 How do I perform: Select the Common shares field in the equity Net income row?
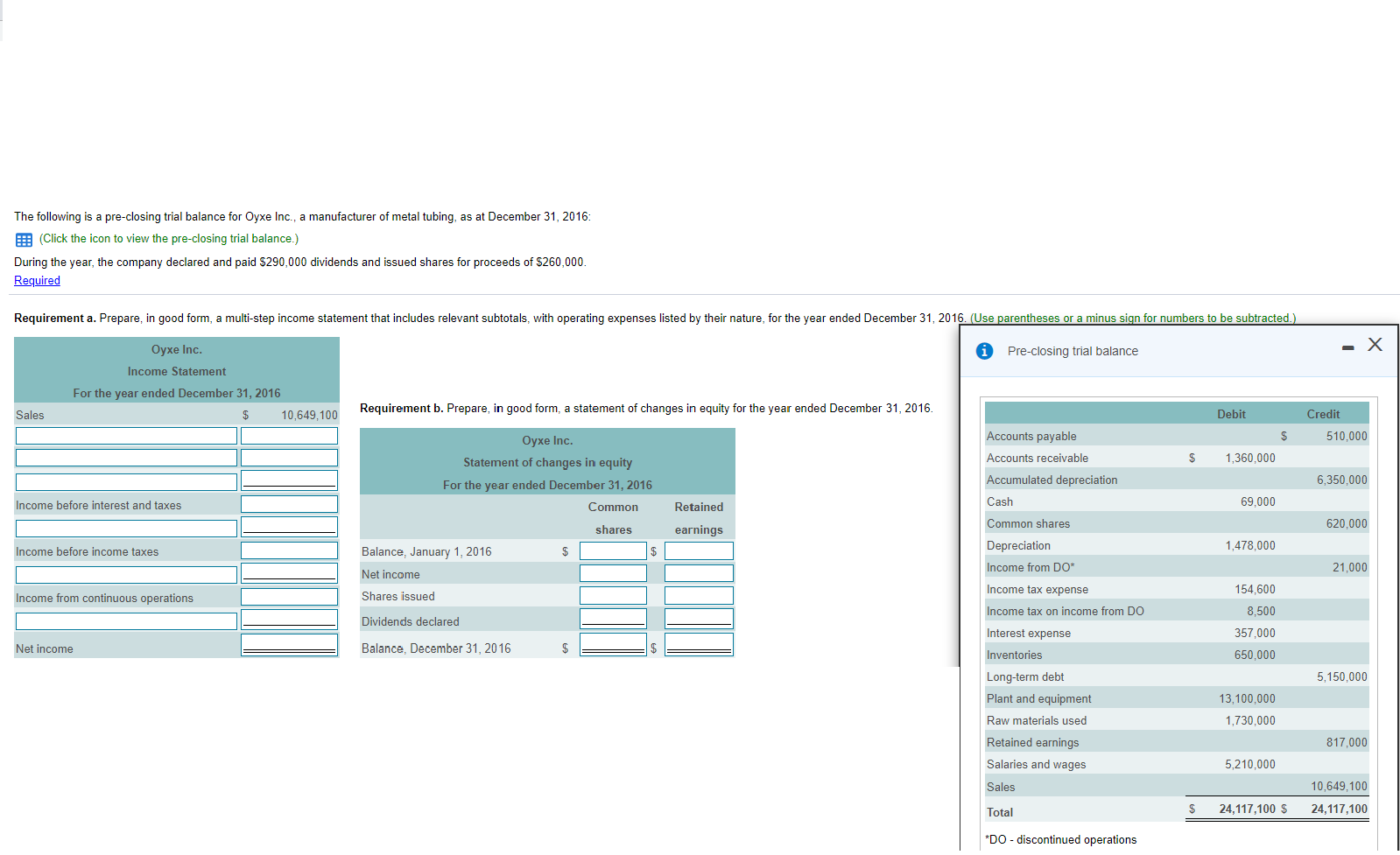(x=613, y=573)
